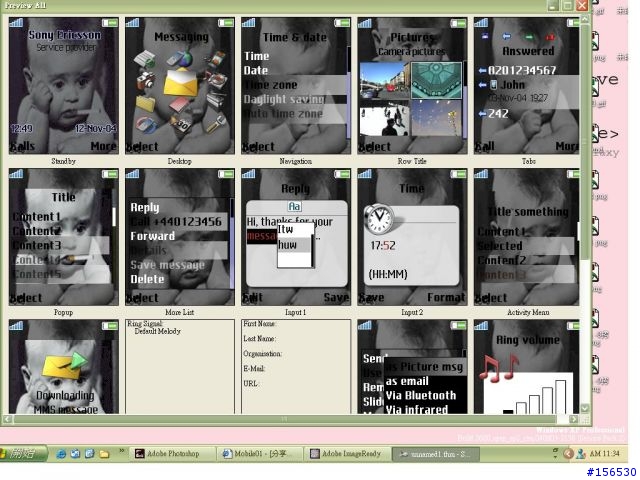
Task: Click the yellow envelope Messaging icon
Action: pyautogui.click(x=180, y=82)
